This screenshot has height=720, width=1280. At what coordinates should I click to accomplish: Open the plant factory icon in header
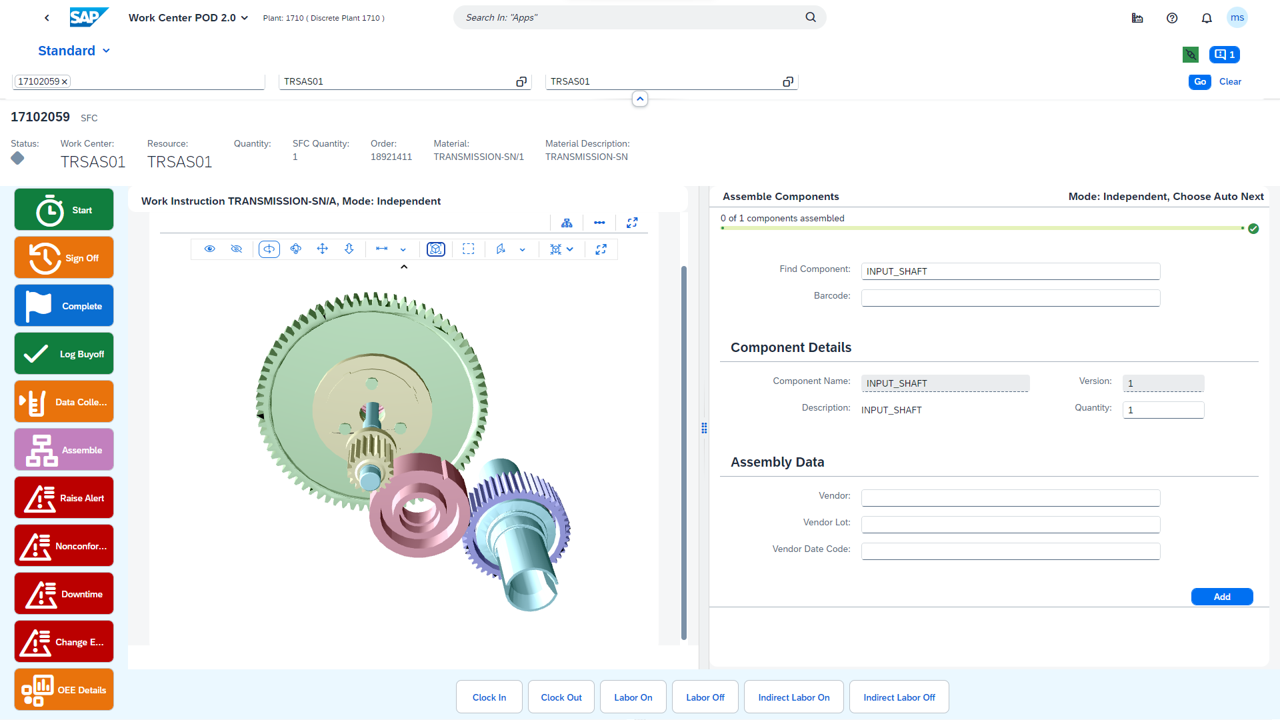tap(1137, 18)
